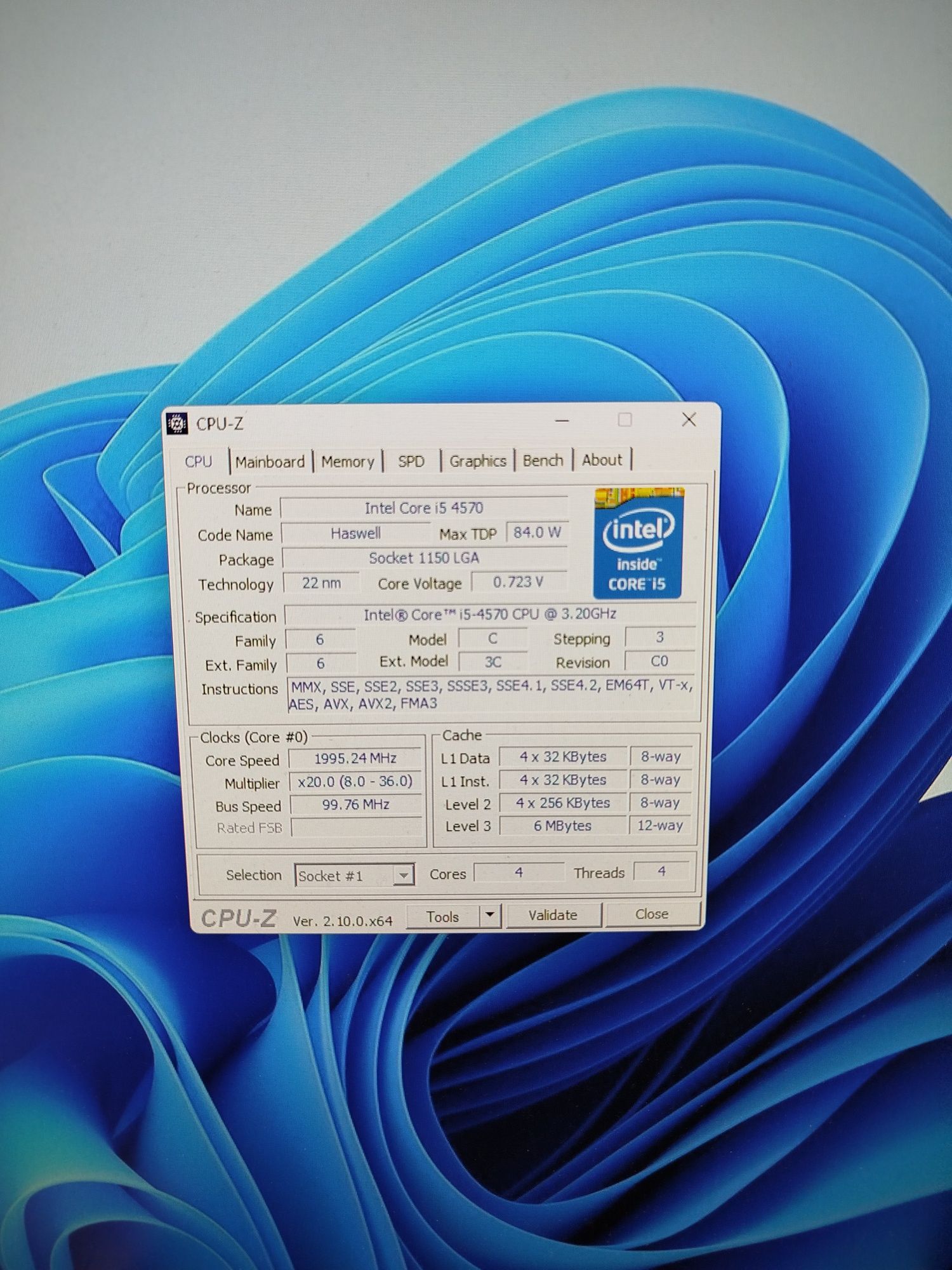The height and width of the screenshot is (1270, 952).
Task: Click the Close button at bottom
Action: click(x=652, y=914)
